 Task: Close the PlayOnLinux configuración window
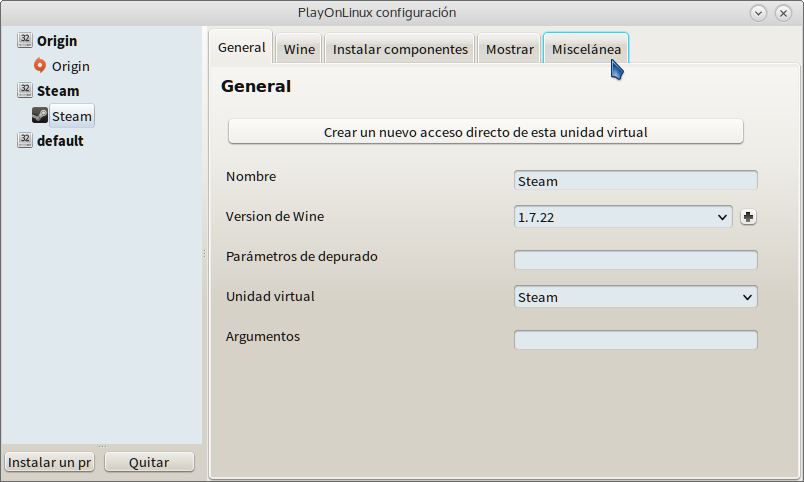783,13
